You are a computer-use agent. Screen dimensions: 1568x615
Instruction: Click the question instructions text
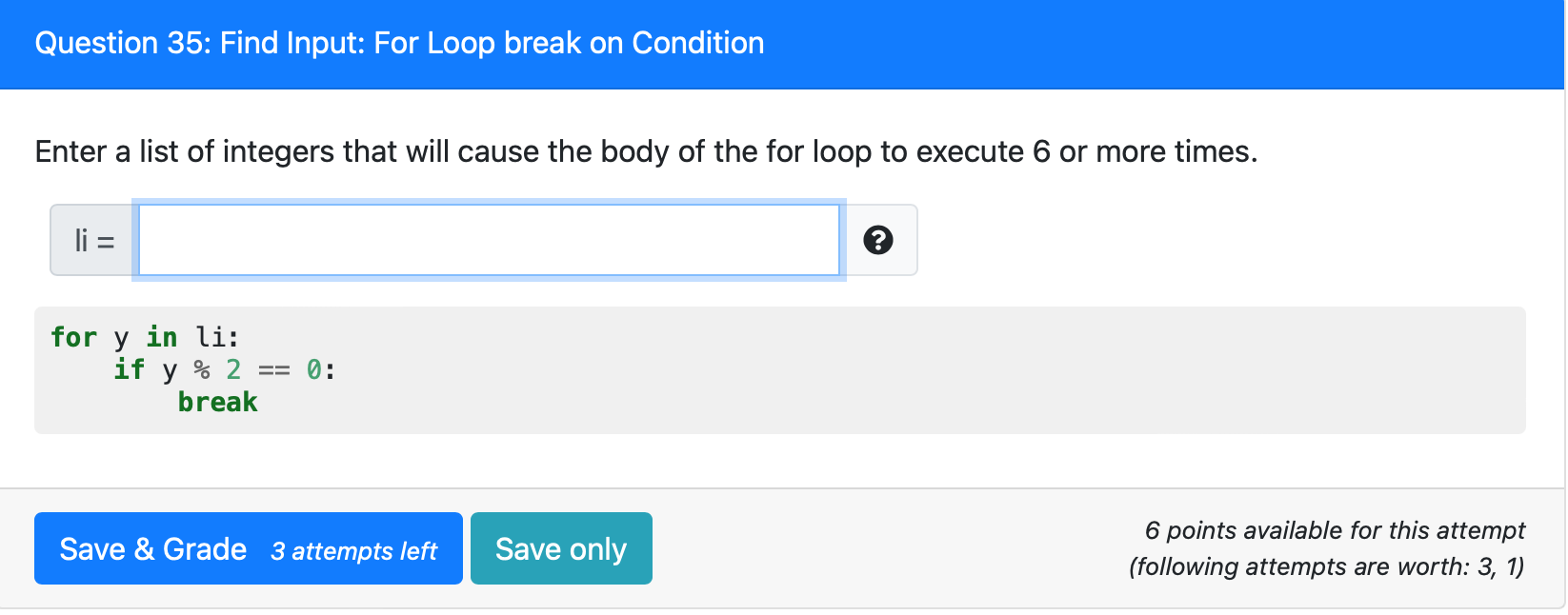[x=646, y=150]
